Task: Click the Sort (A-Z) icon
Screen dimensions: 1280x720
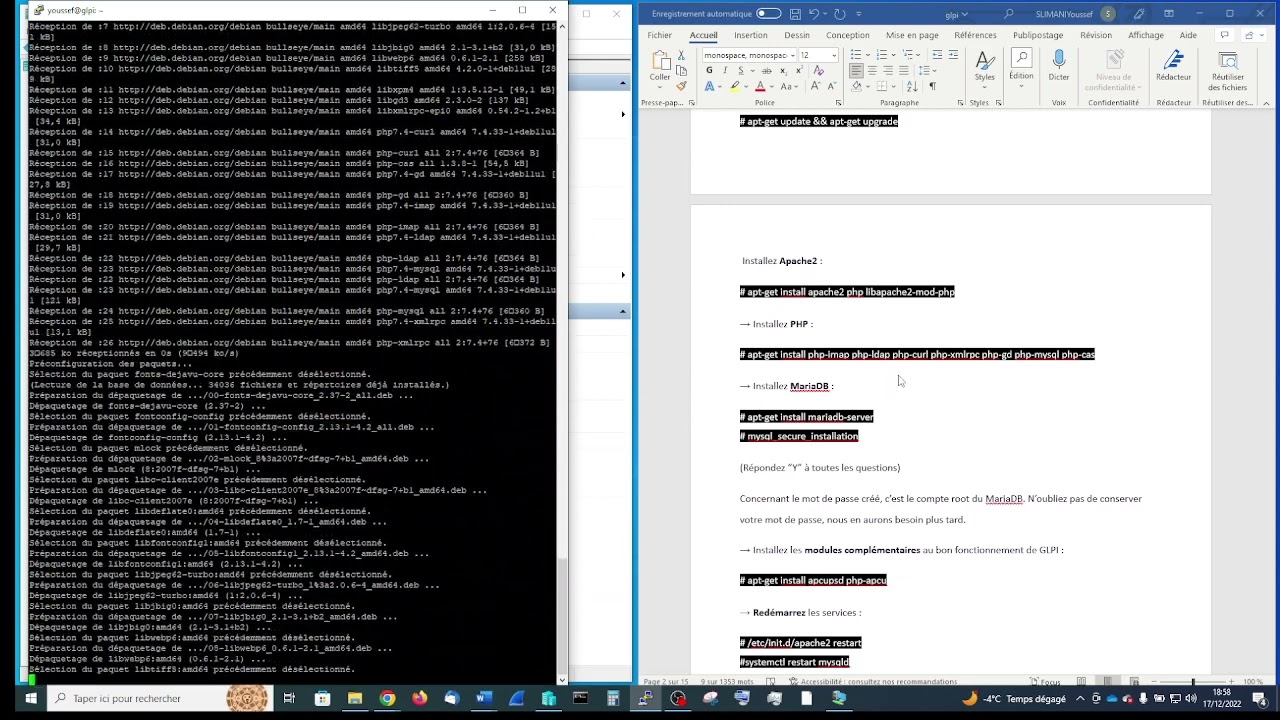Action: pyautogui.click(x=912, y=86)
